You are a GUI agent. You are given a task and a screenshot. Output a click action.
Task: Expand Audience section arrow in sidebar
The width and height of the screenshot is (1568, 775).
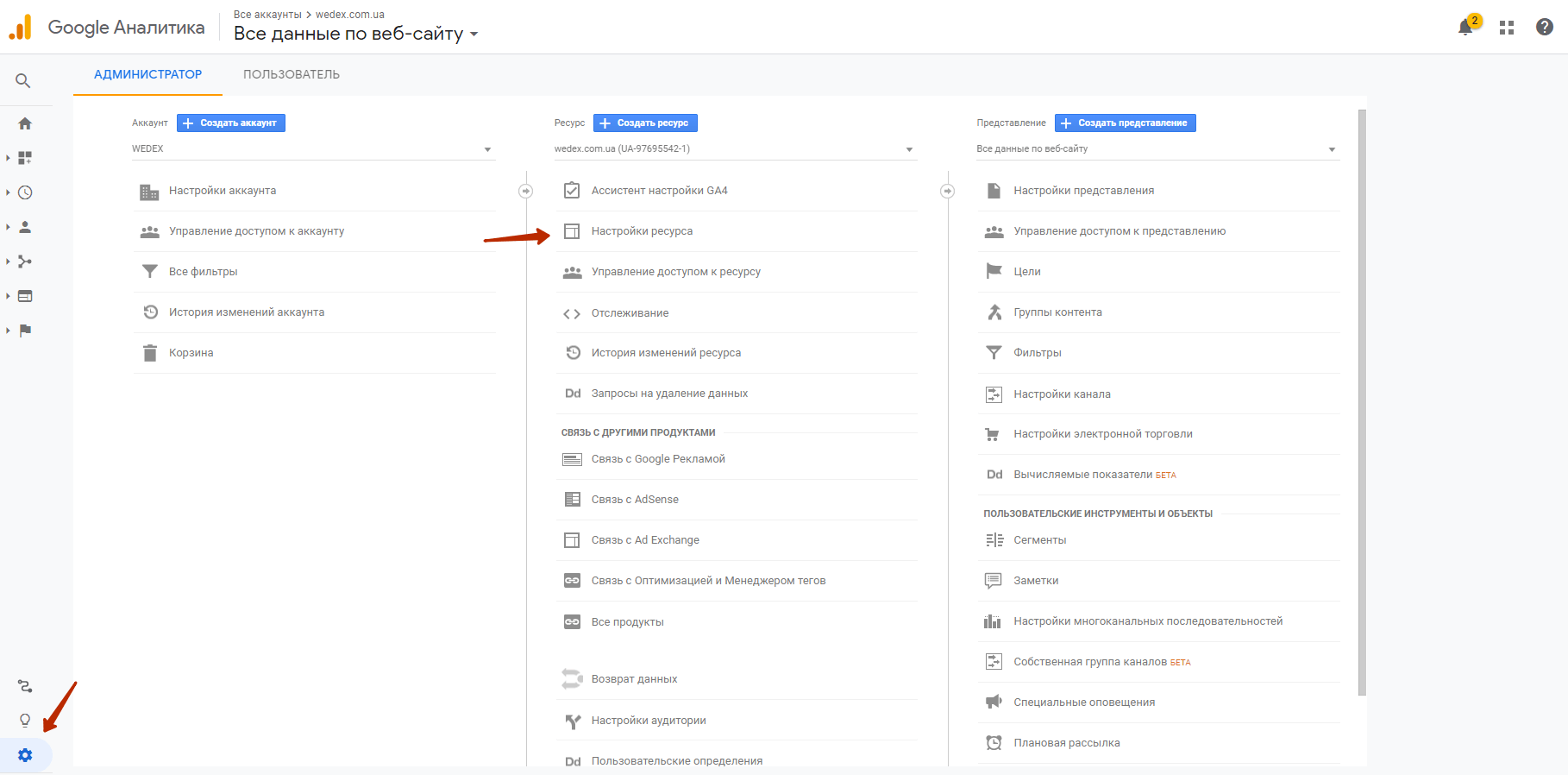pyautogui.click(x=8, y=227)
